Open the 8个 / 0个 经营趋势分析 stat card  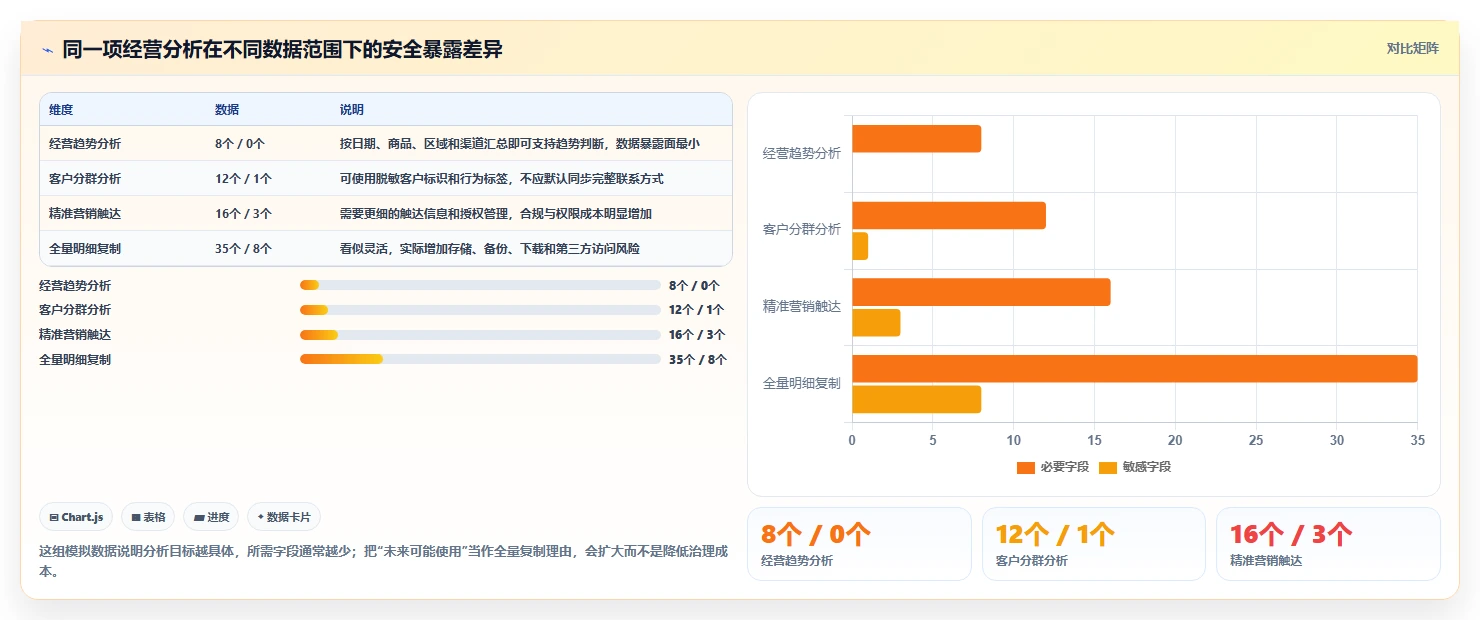pos(859,544)
